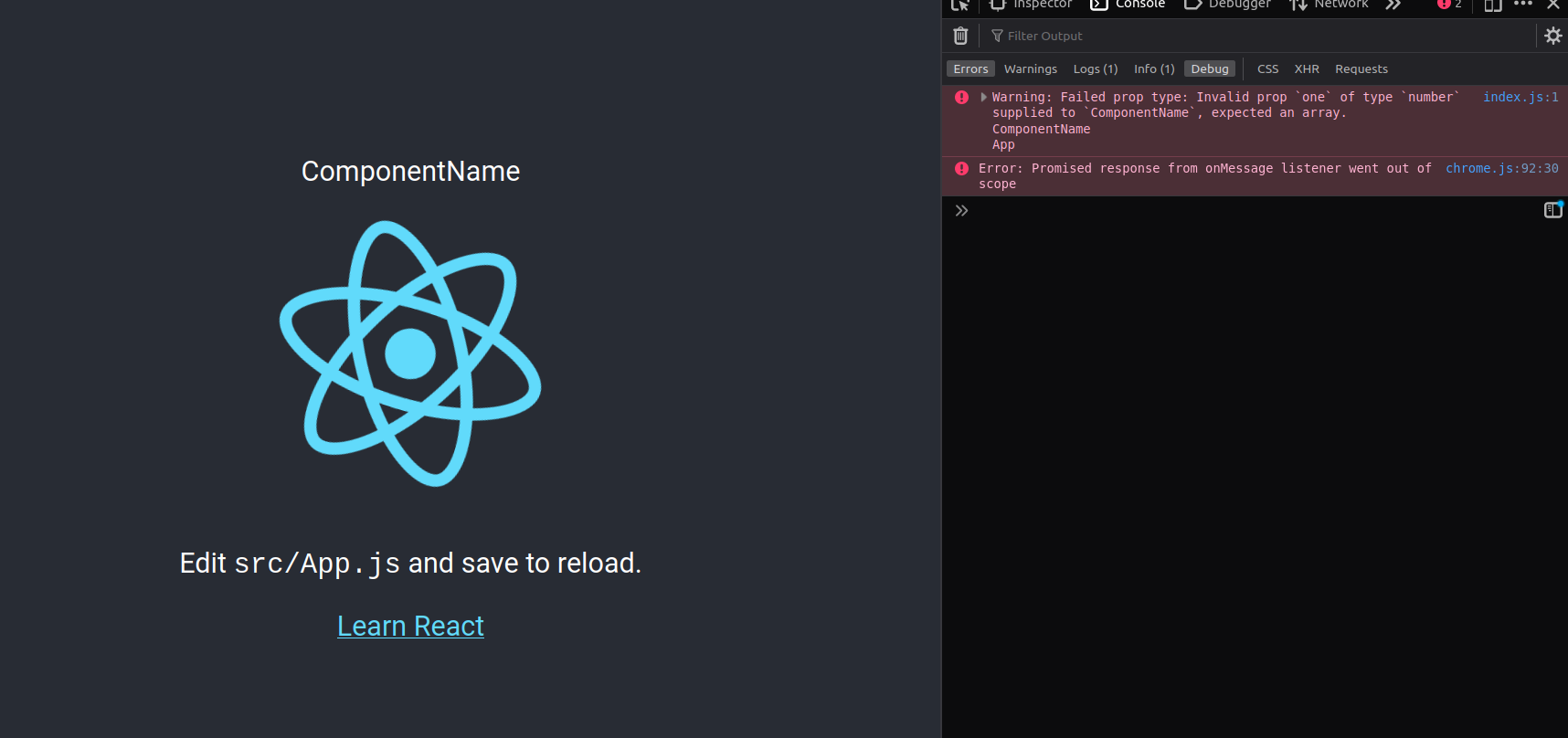
Task: Click the error count badge
Action: pyautogui.click(x=1449, y=5)
